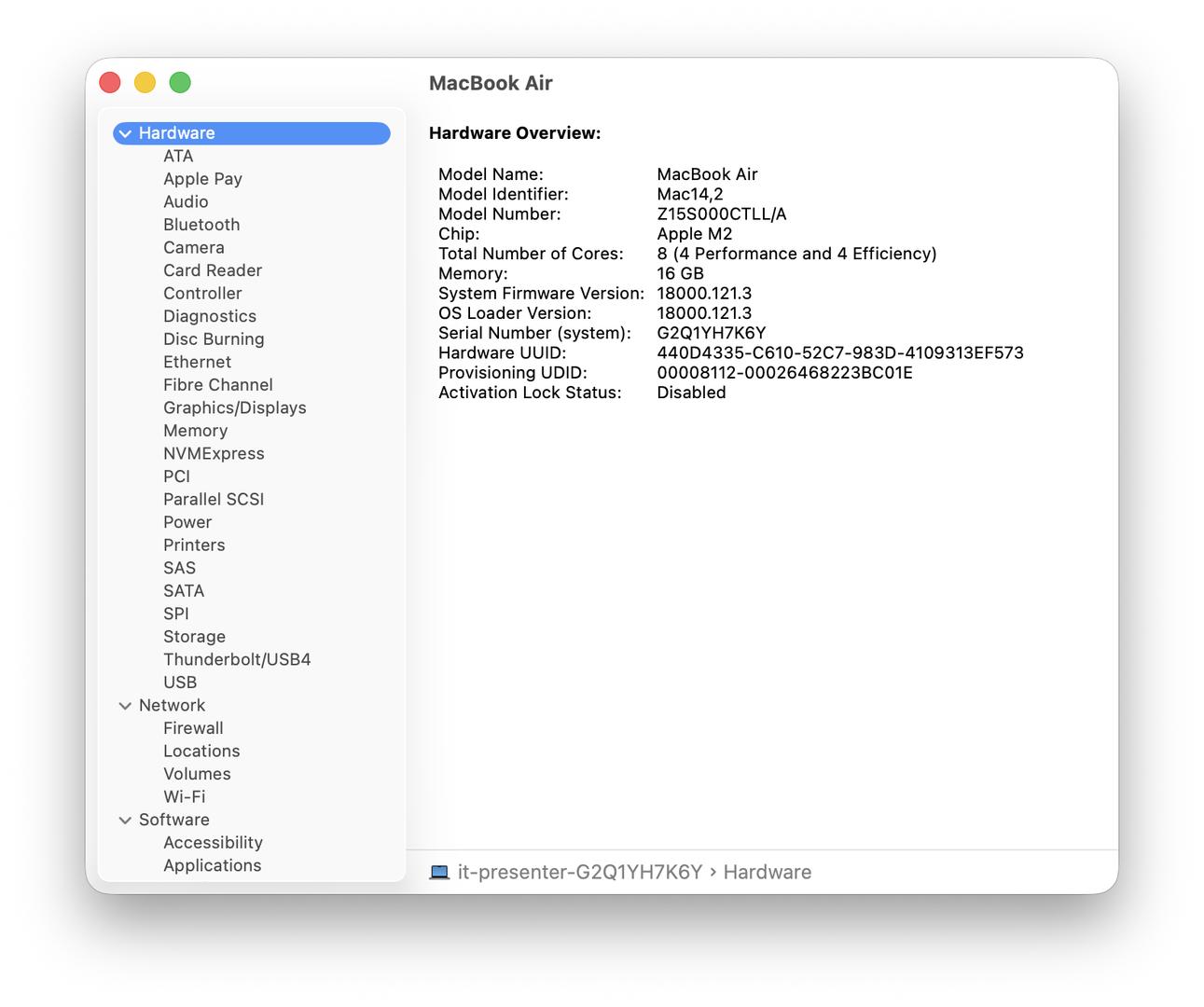
Task: Click the Hardware UUID value
Action: pyautogui.click(x=840, y=352)
